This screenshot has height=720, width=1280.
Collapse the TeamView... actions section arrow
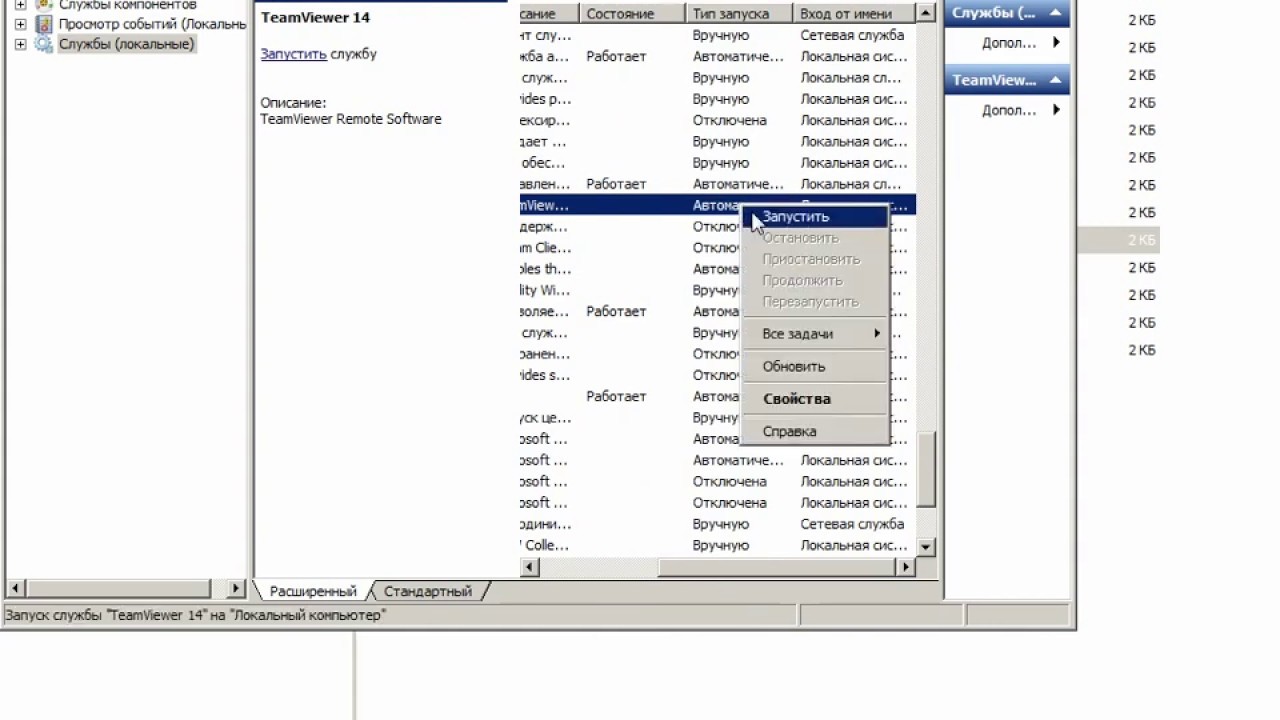tap(1055, 80)
